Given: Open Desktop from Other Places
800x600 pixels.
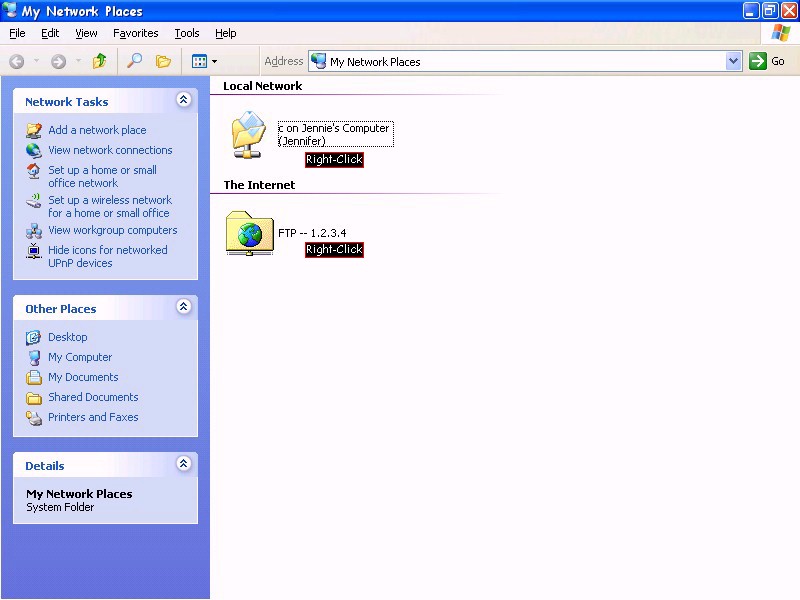Looking at the screenshot, I should pyautogui.click(x=67, y=337).
